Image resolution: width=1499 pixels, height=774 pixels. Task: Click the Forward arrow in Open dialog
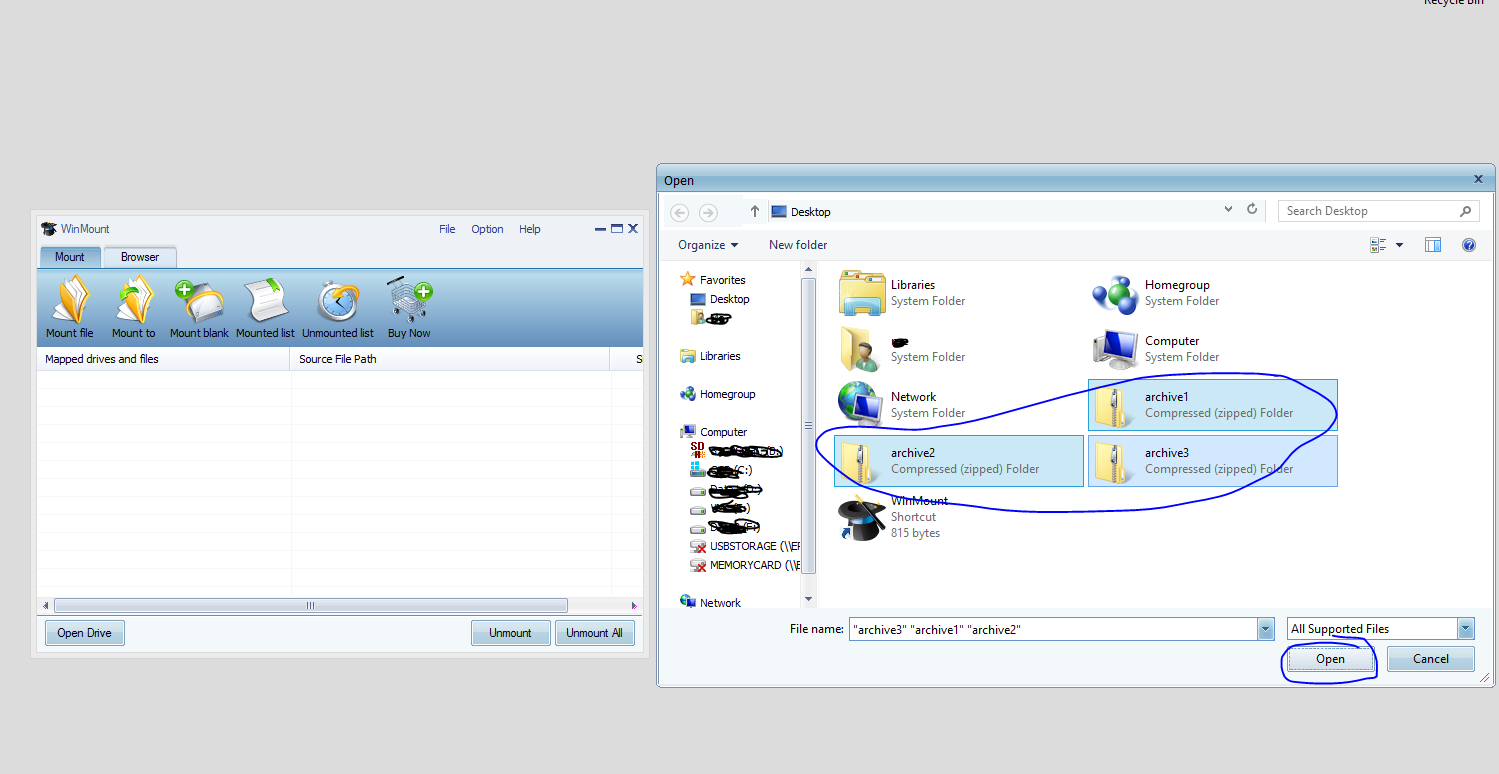click(708, 212)
